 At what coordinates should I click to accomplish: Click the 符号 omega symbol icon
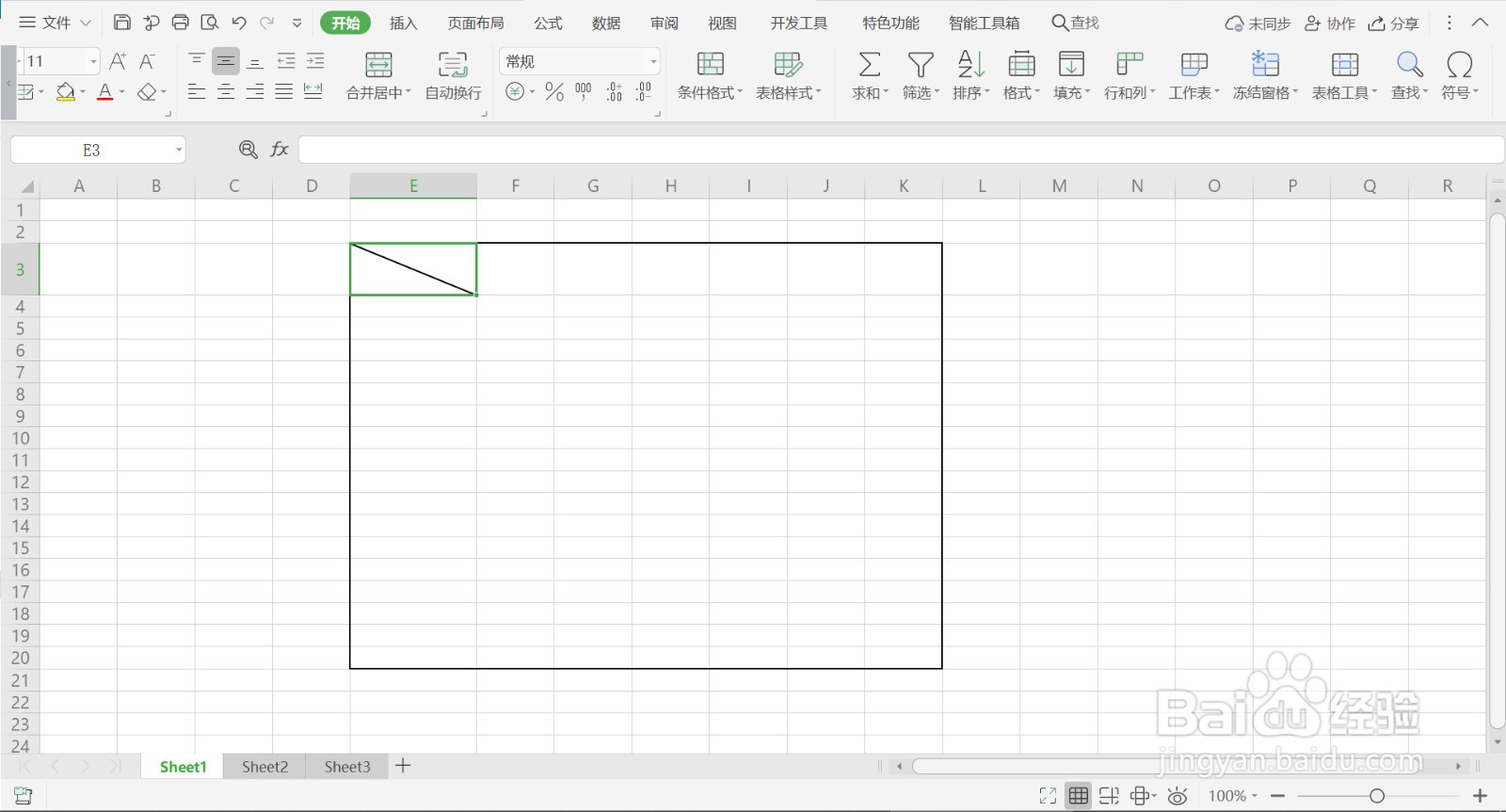pos(1460,65)
